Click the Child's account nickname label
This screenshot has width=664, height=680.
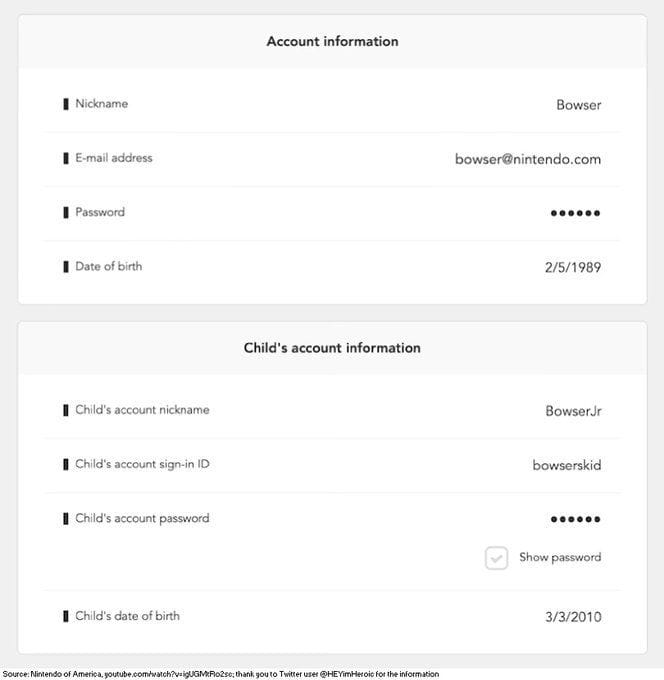(x=142, y=410)
